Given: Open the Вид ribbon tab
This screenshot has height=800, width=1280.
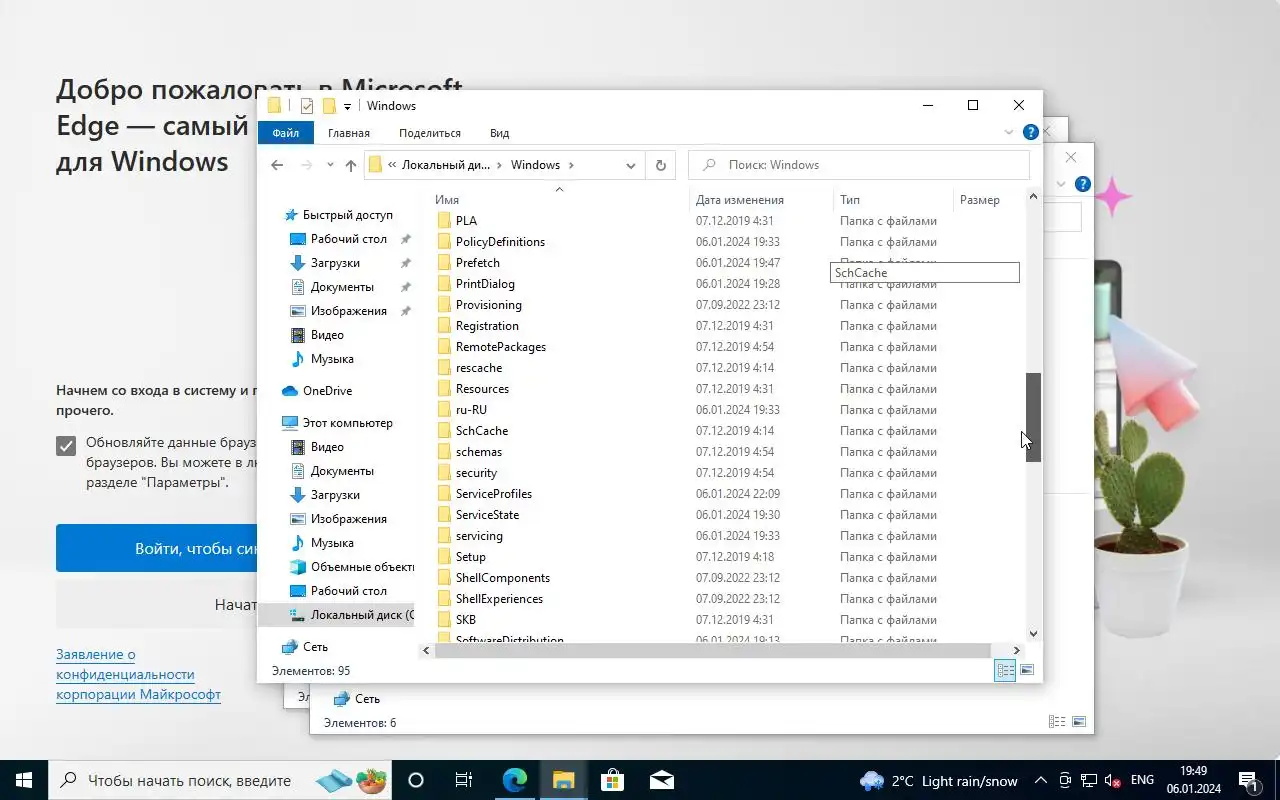Looking at the screenshot, I should 500,133.
